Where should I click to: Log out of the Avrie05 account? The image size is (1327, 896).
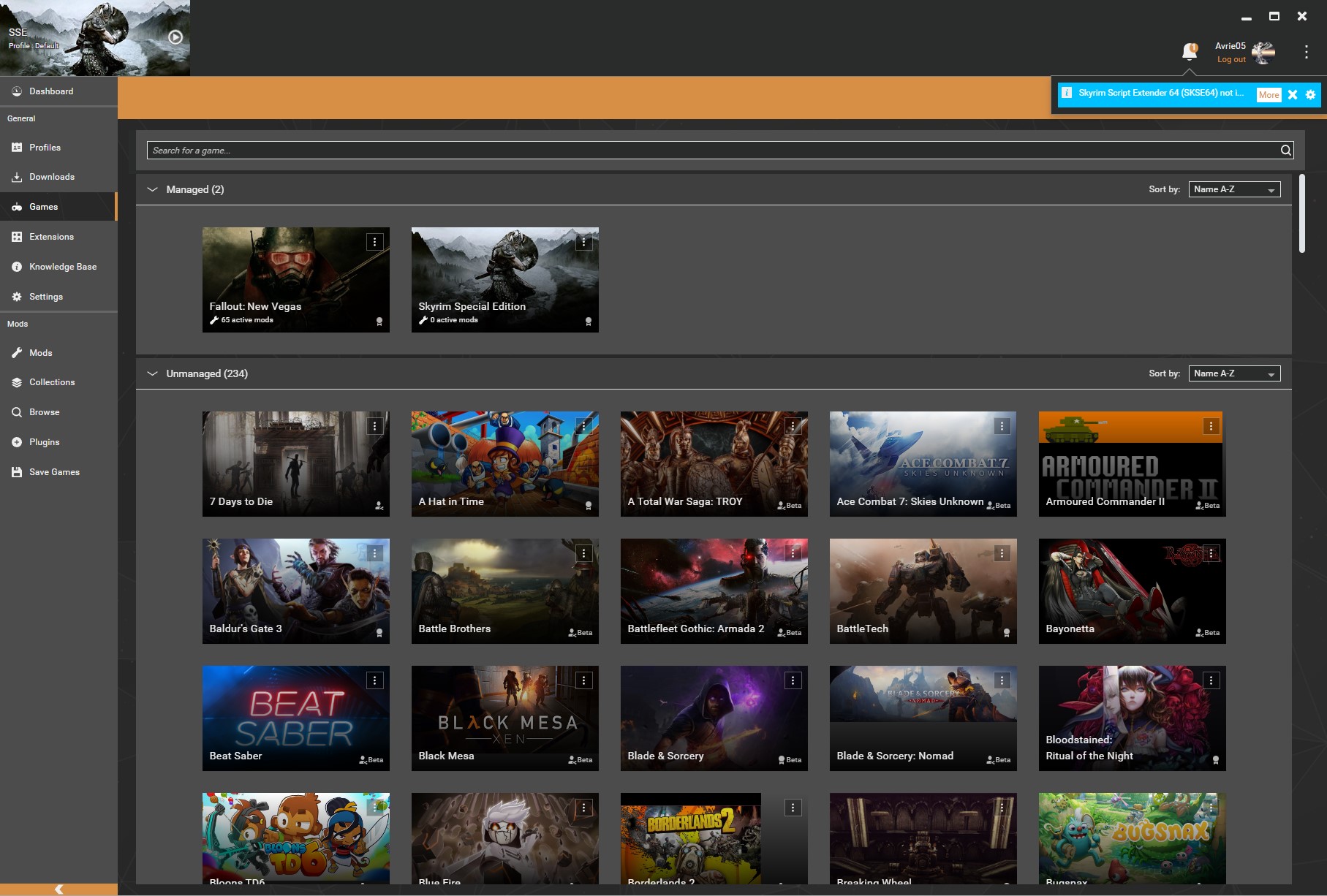point(1231,59)
